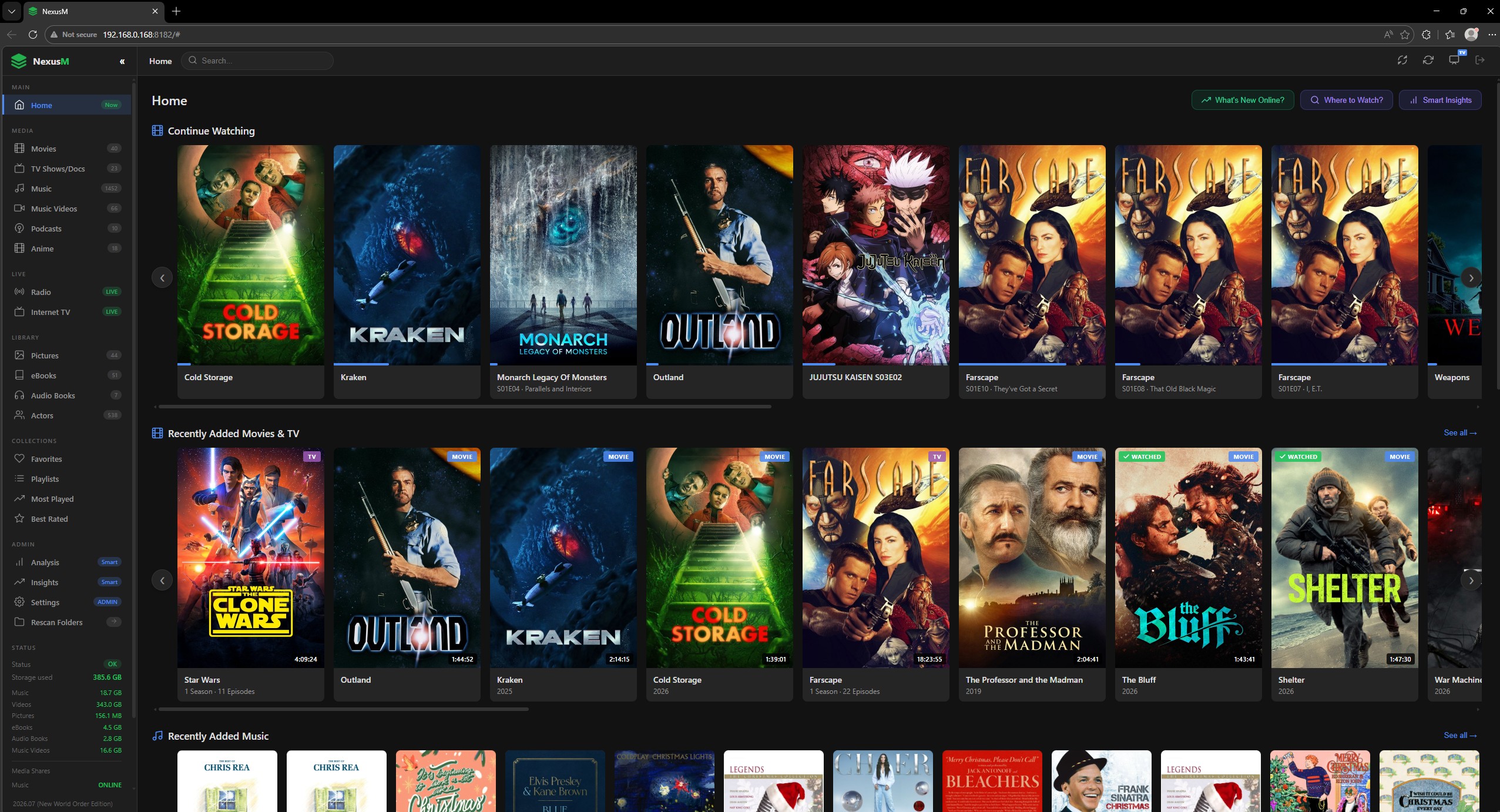Open the Audio Books library
The height and width of the screenshot is (812, 1500).
52,395
